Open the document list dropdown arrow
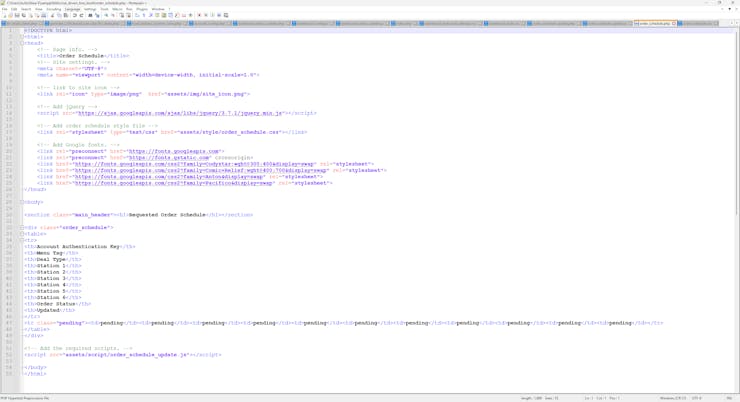The height and width of the screenshot is (402, 740). pyautogui.click(x=730, y=9)
